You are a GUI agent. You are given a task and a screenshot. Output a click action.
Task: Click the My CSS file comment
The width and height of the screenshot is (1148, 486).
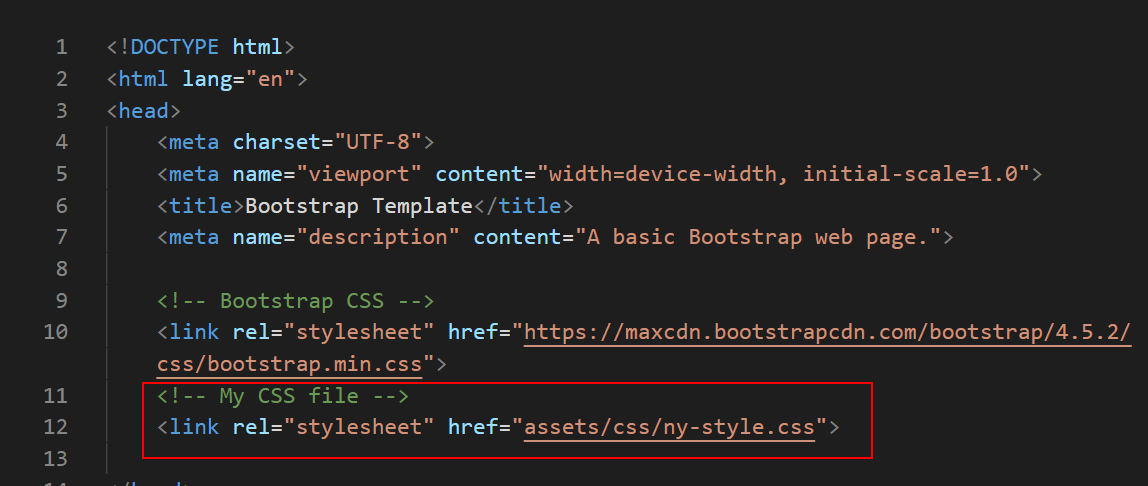[283, 396]
